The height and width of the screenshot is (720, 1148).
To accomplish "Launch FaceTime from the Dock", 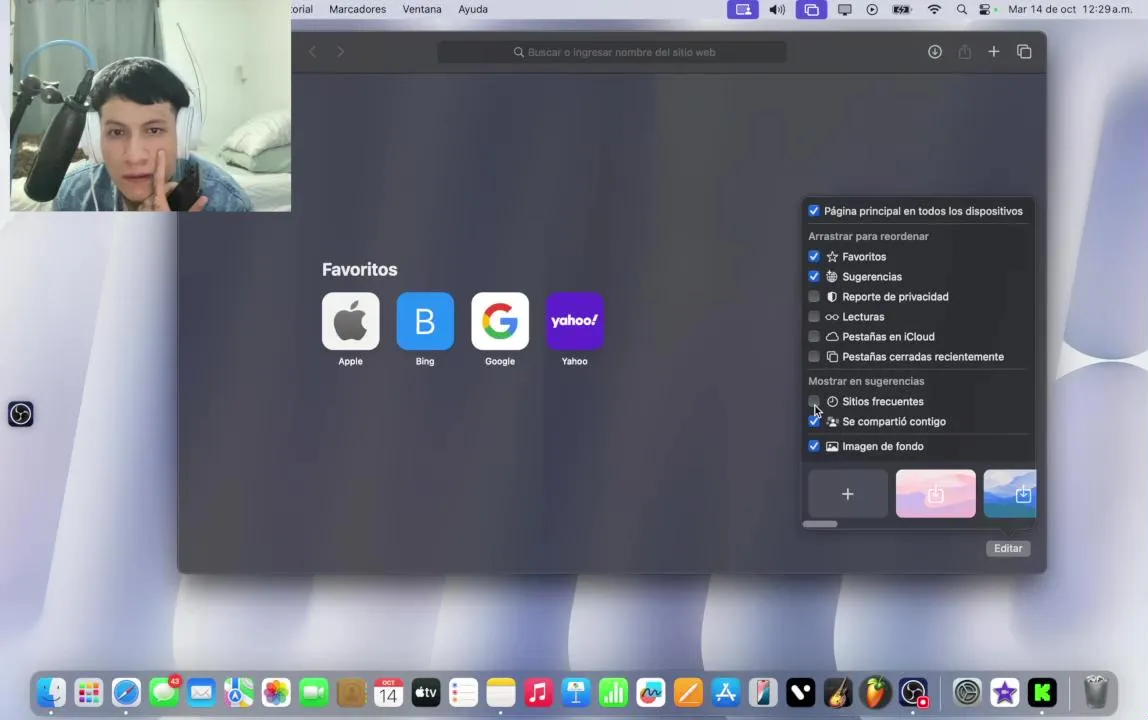I will (313, 692).
